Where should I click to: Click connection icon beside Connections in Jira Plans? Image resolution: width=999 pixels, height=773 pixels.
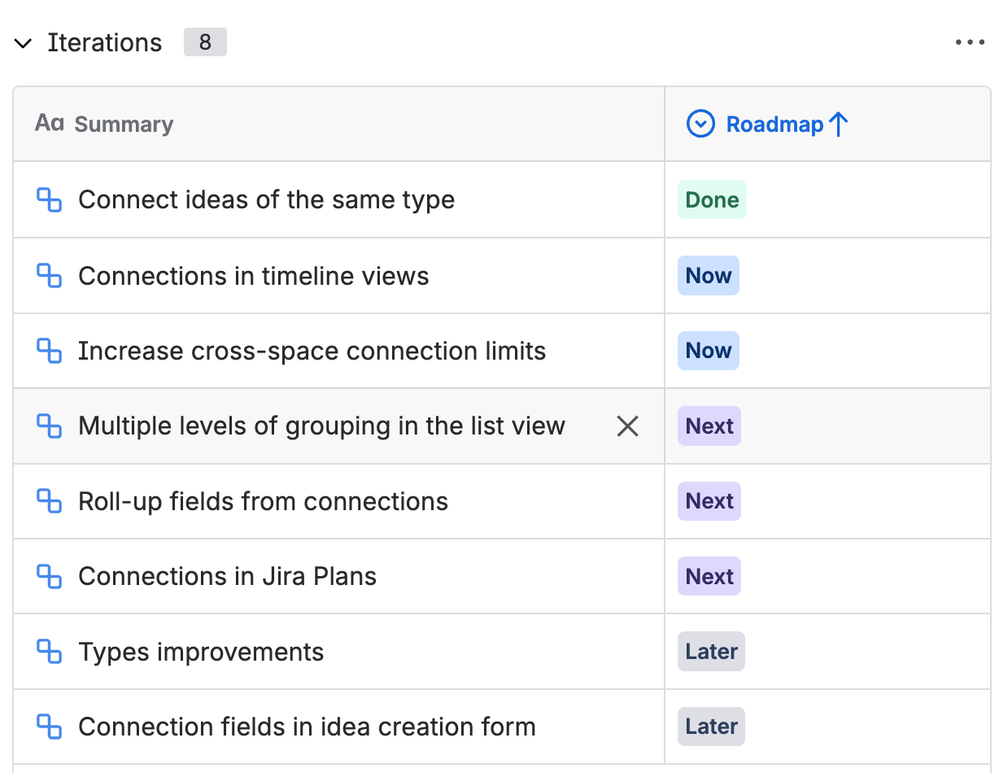point(49,576)
